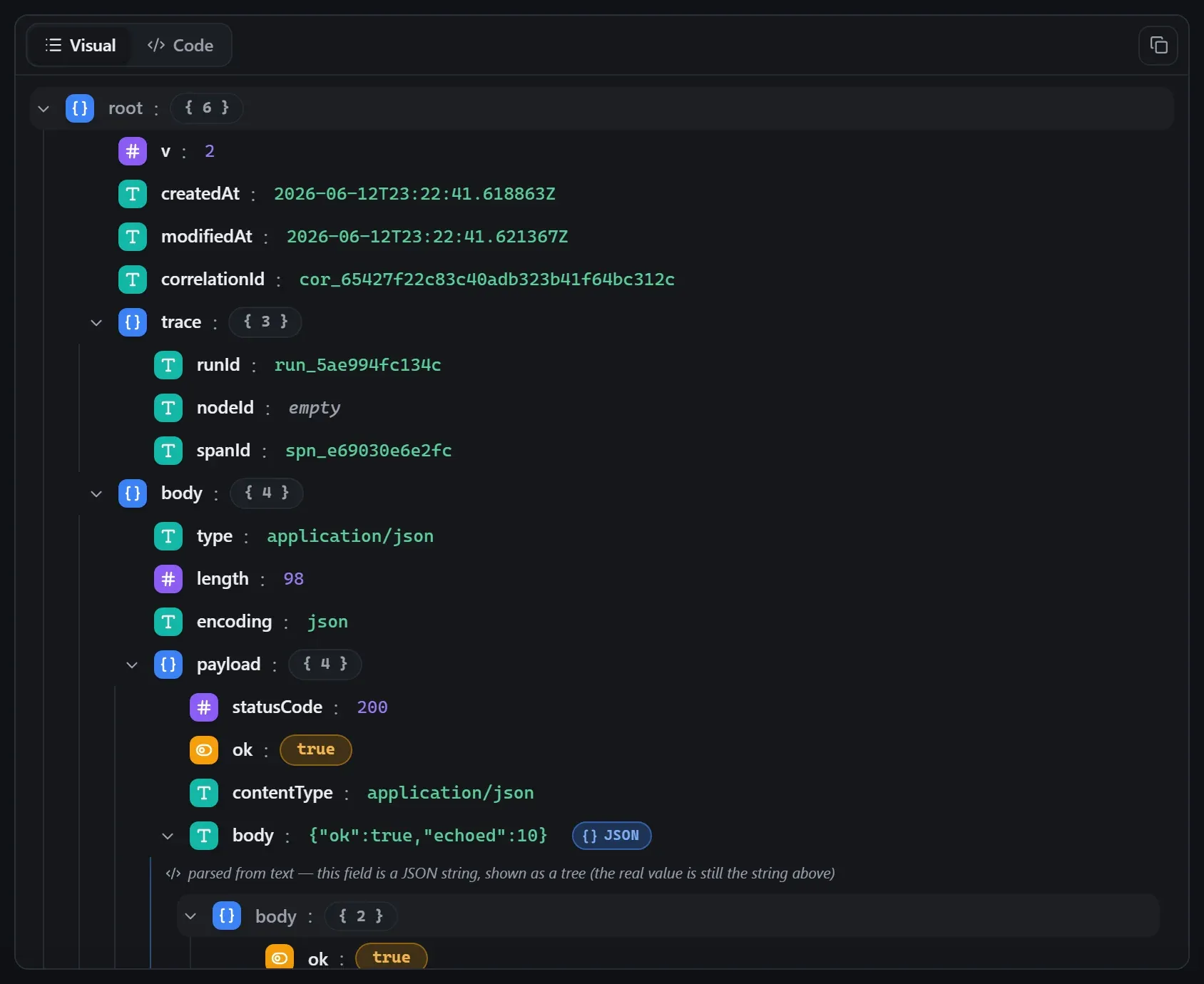Click the text icon beside type
1204x984 pixels.
coord(168,536)
